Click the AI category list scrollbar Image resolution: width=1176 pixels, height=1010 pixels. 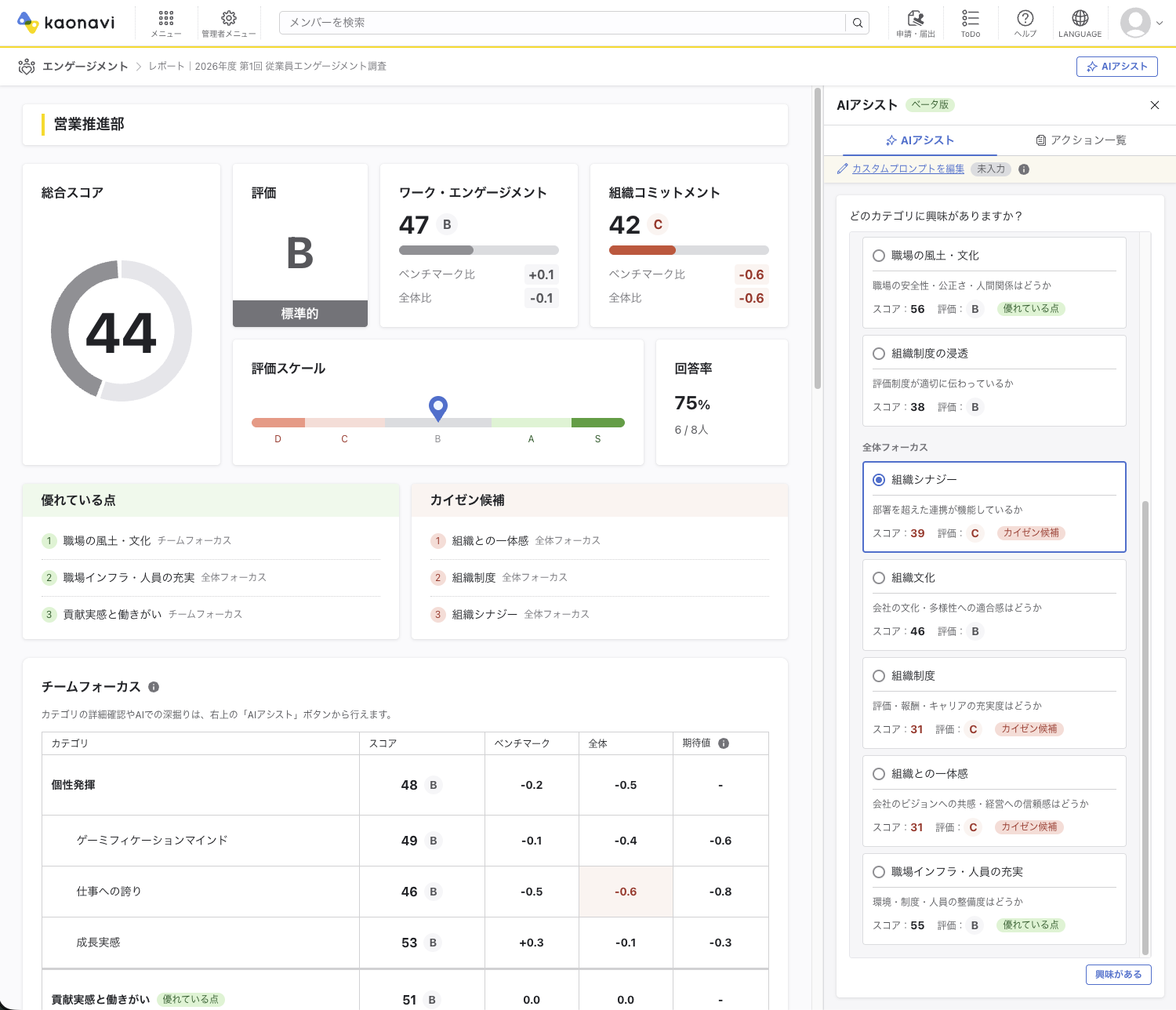(x=1145, y=727)
